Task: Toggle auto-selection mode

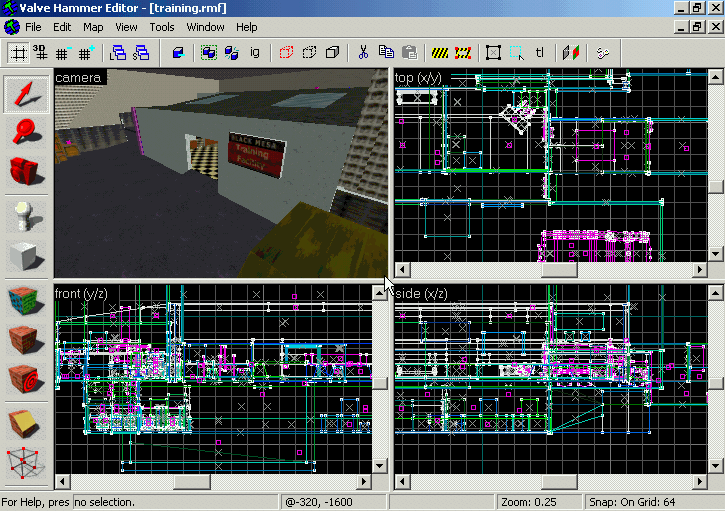Action: point(516,53)
